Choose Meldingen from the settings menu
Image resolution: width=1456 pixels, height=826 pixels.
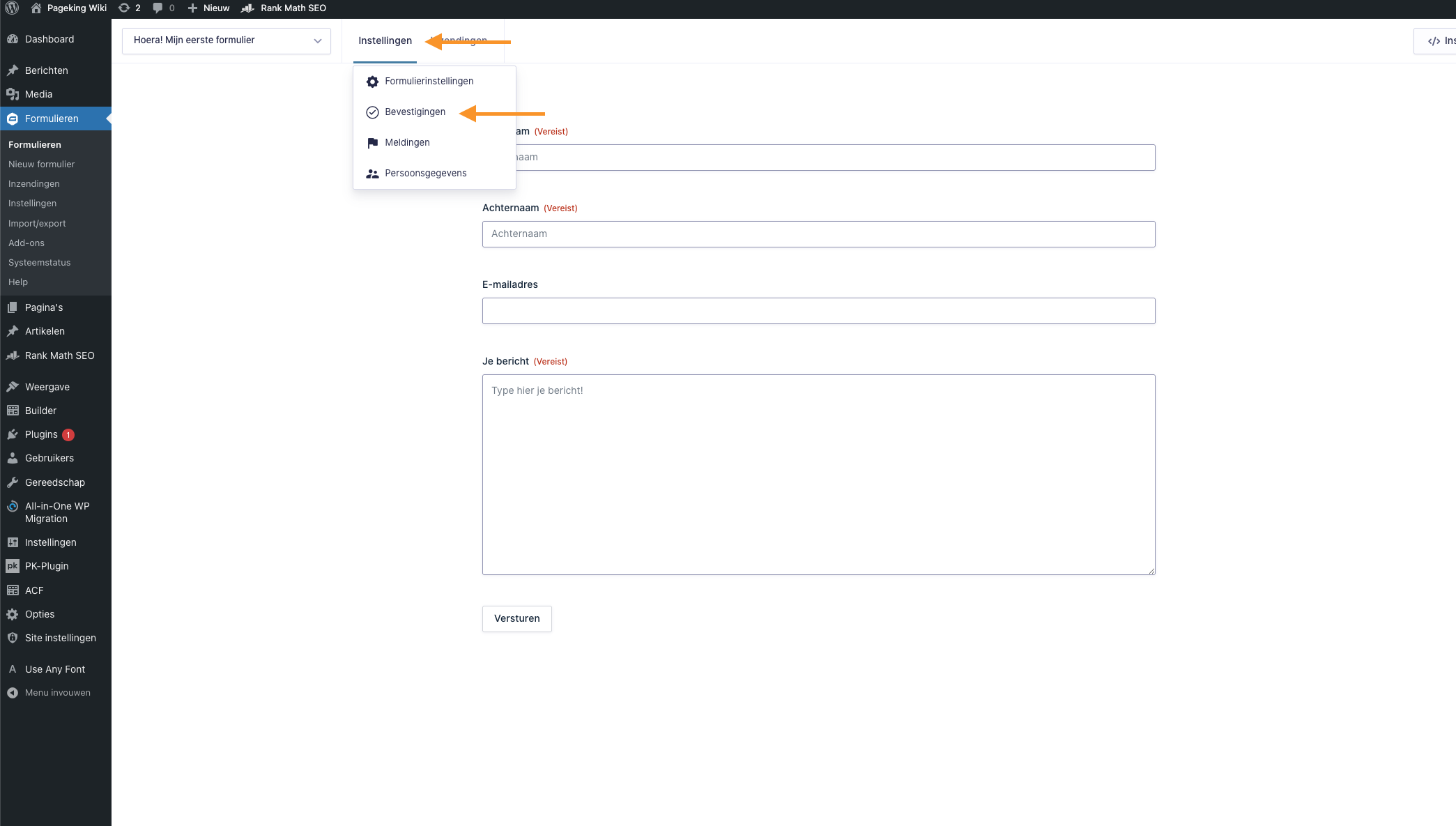click(407, 142)
